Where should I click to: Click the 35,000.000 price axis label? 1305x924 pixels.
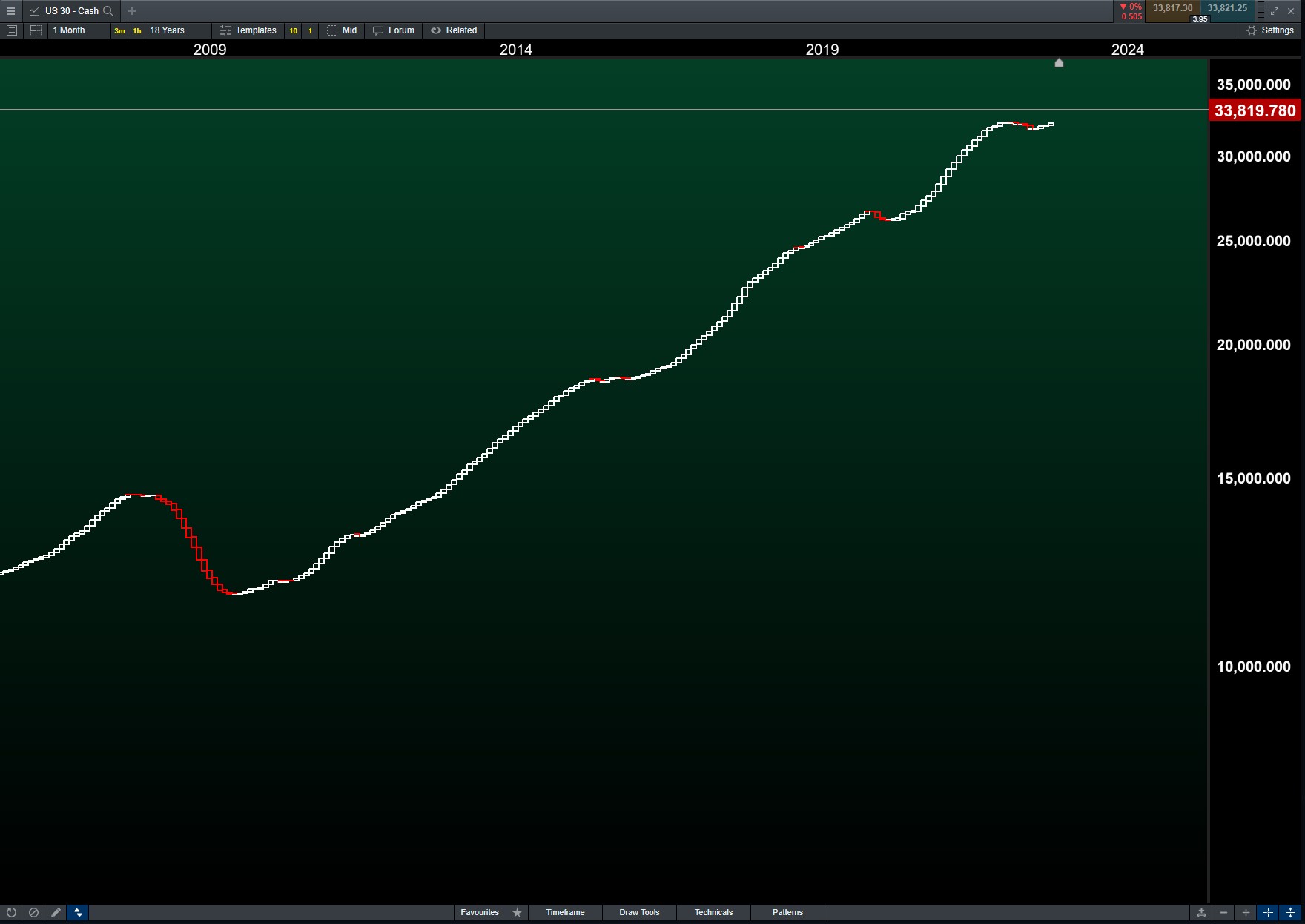1254,85
